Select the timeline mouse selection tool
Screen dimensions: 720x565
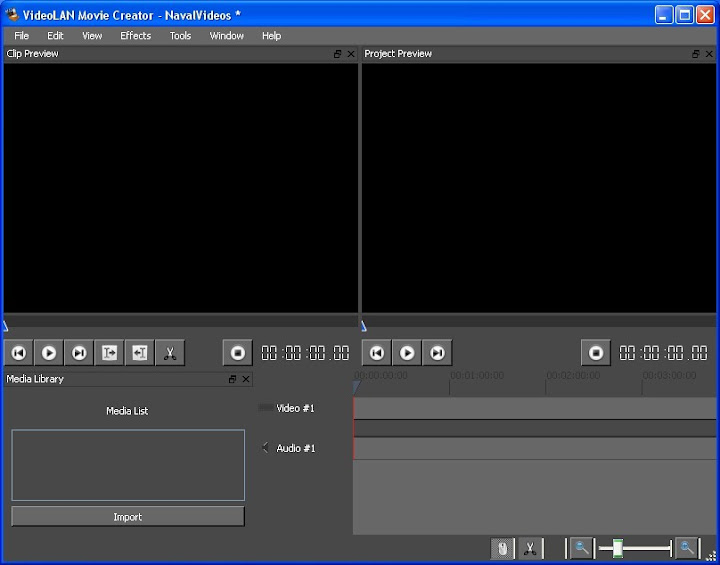coord(502,548)
